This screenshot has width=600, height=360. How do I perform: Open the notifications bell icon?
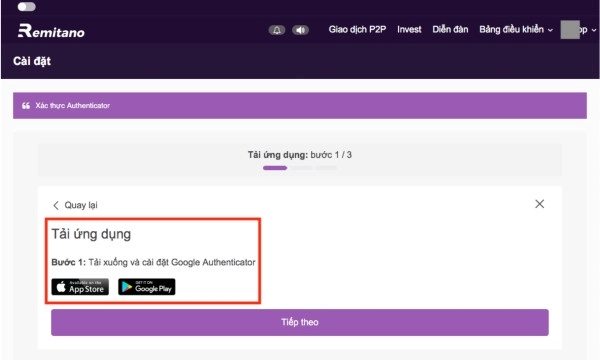(277, 30)
